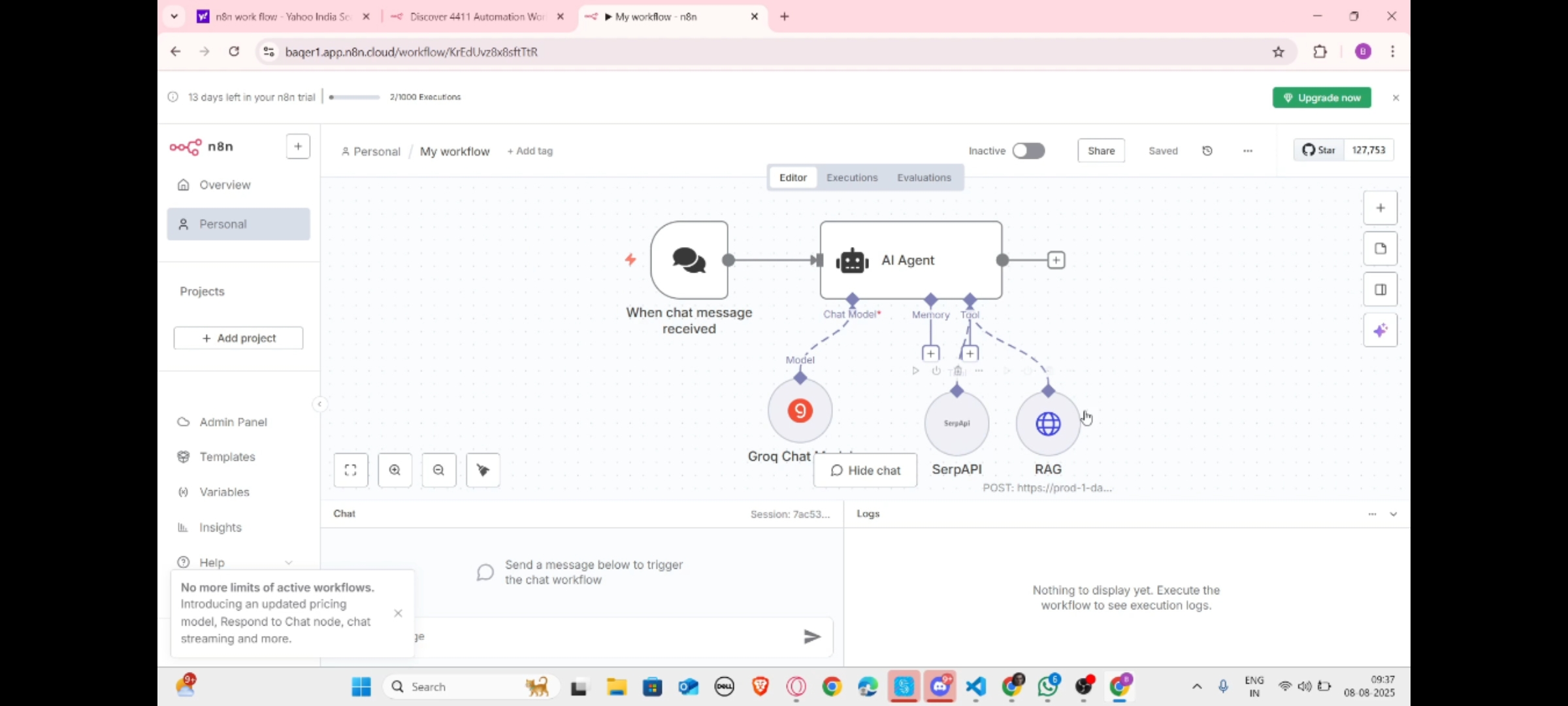Open the AI assistant sparkle icon
This screenshot has height=706, width=1568.
pos(1380,330)
